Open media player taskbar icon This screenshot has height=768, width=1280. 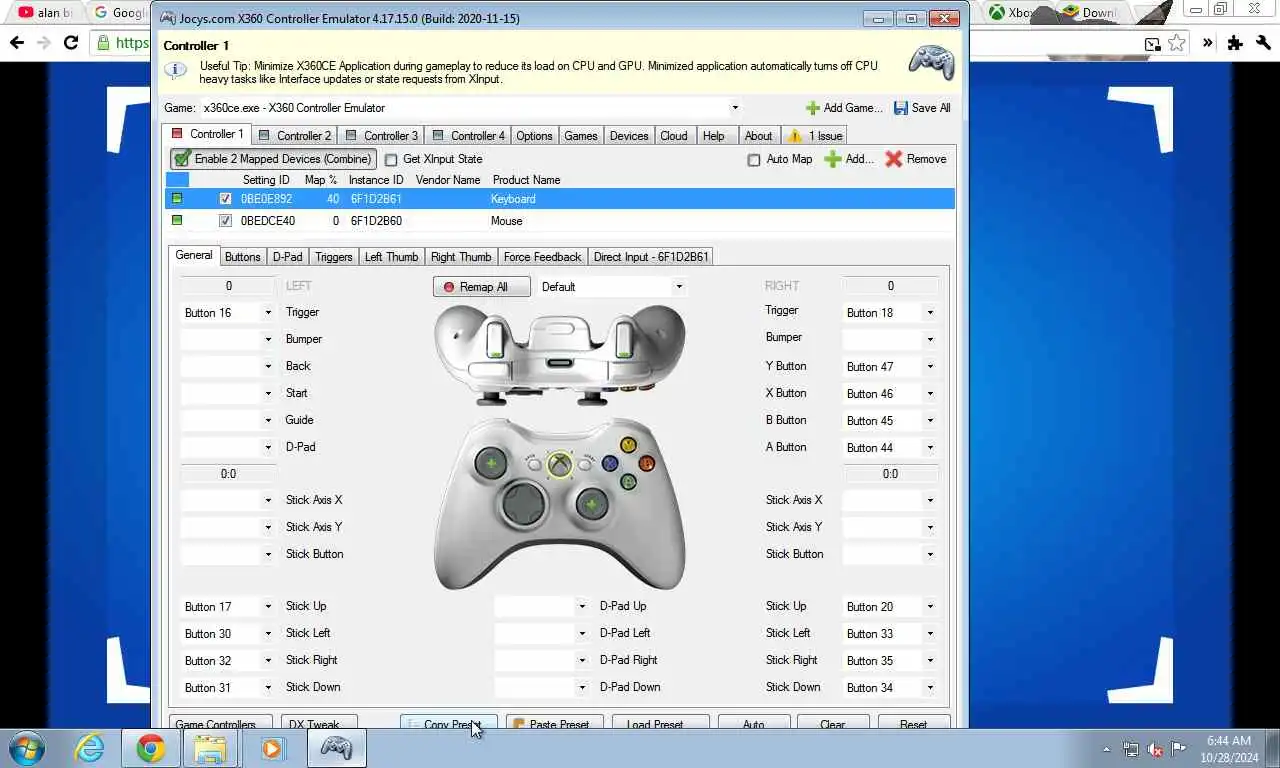pos(272,748)
